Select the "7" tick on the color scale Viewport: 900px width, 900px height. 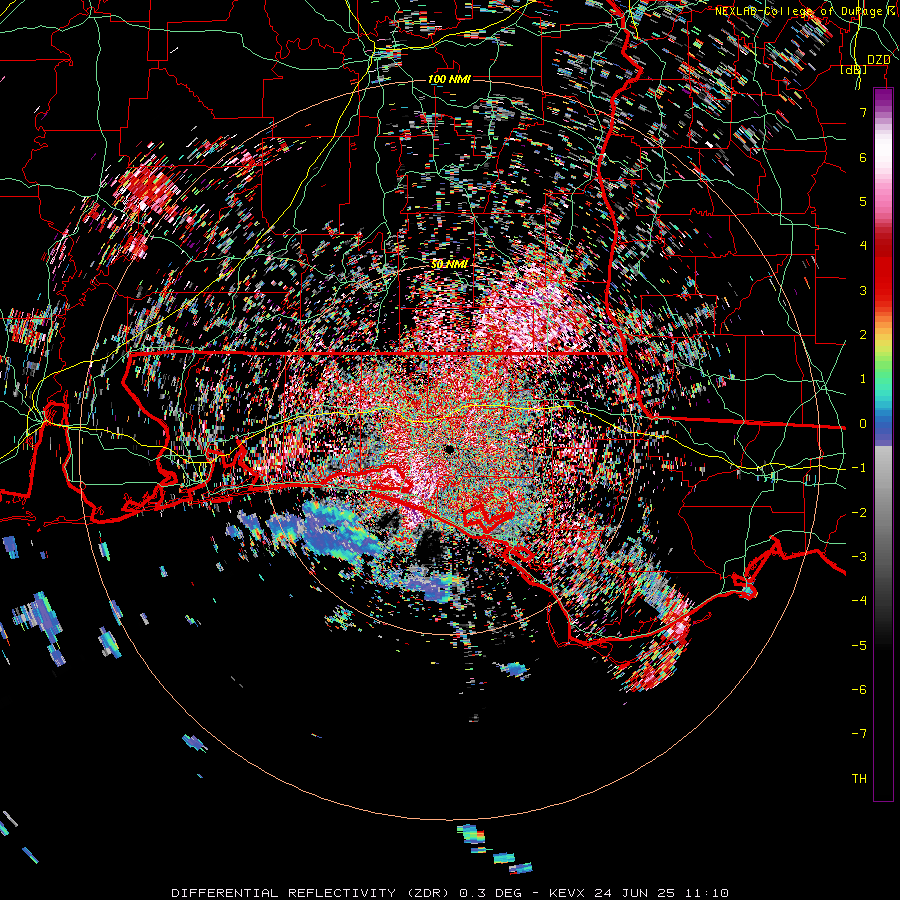863,112
